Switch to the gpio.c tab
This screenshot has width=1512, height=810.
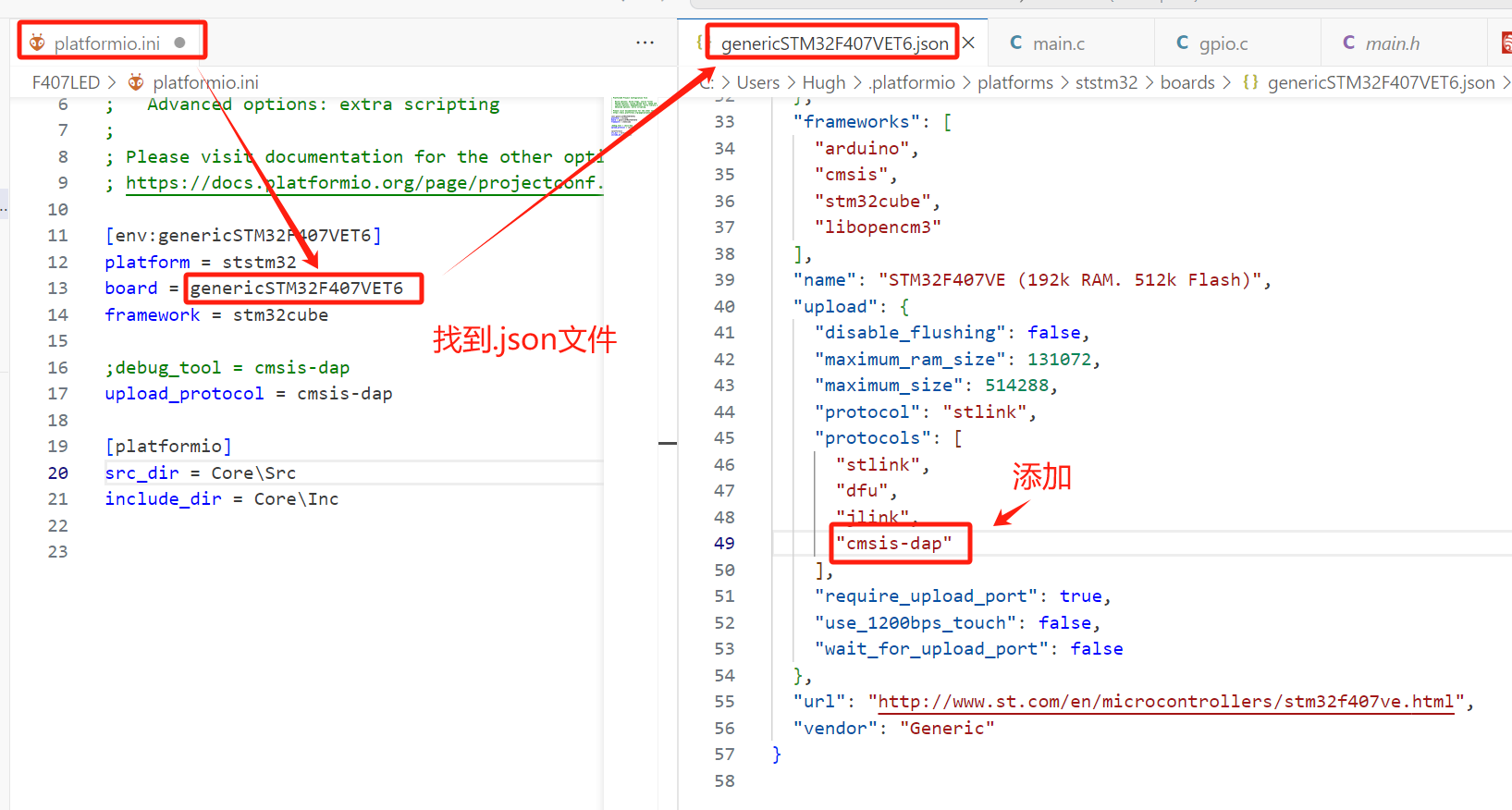(x=1223, y=43)
